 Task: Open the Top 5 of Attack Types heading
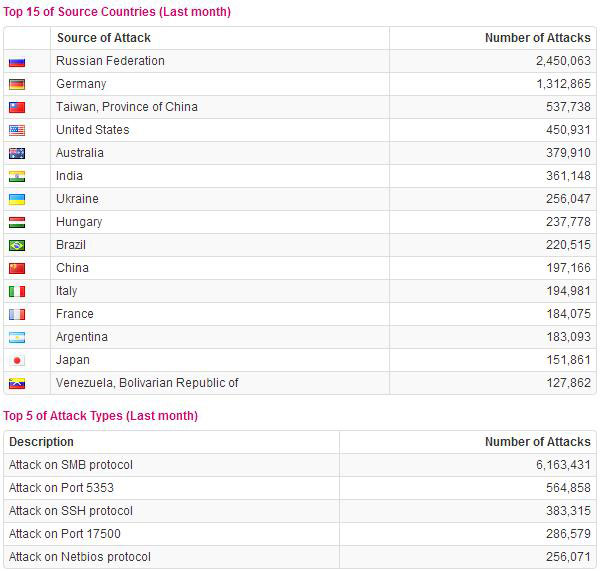click(x=100, y=416)
